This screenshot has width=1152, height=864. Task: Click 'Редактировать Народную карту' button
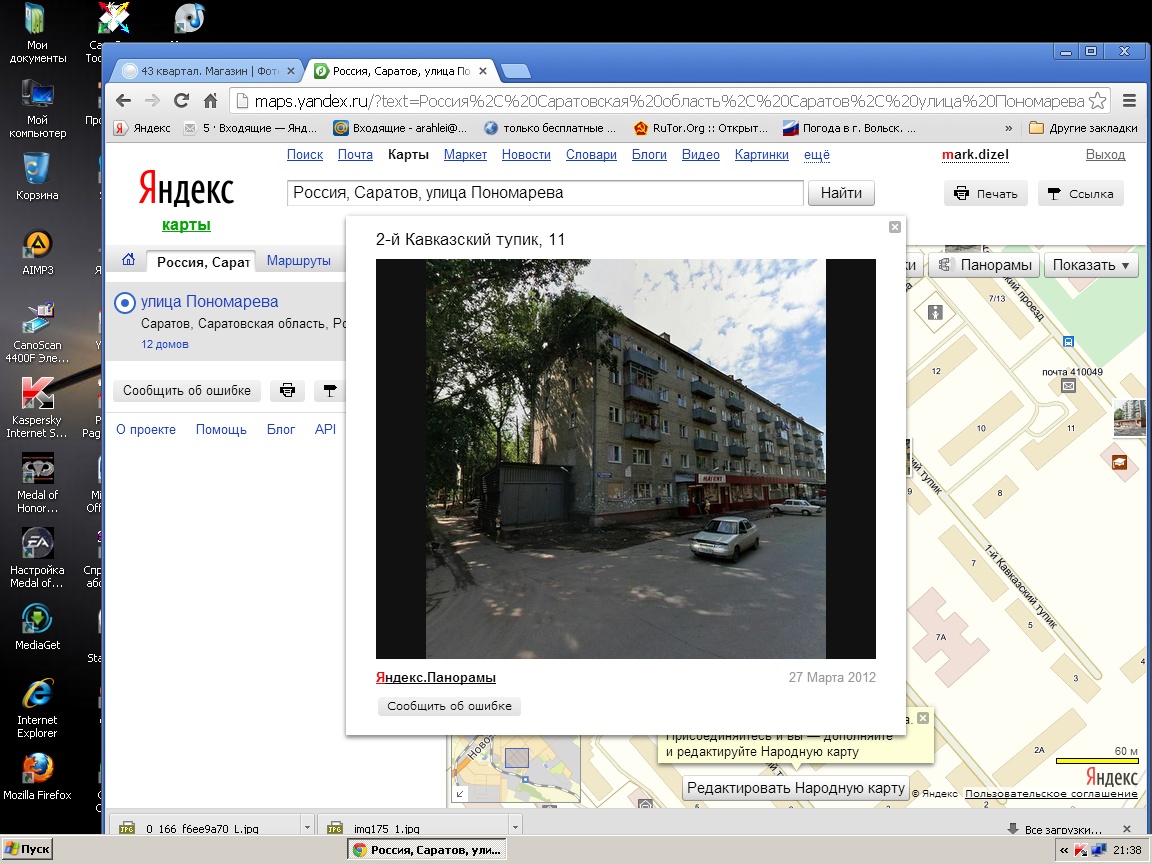796,788
